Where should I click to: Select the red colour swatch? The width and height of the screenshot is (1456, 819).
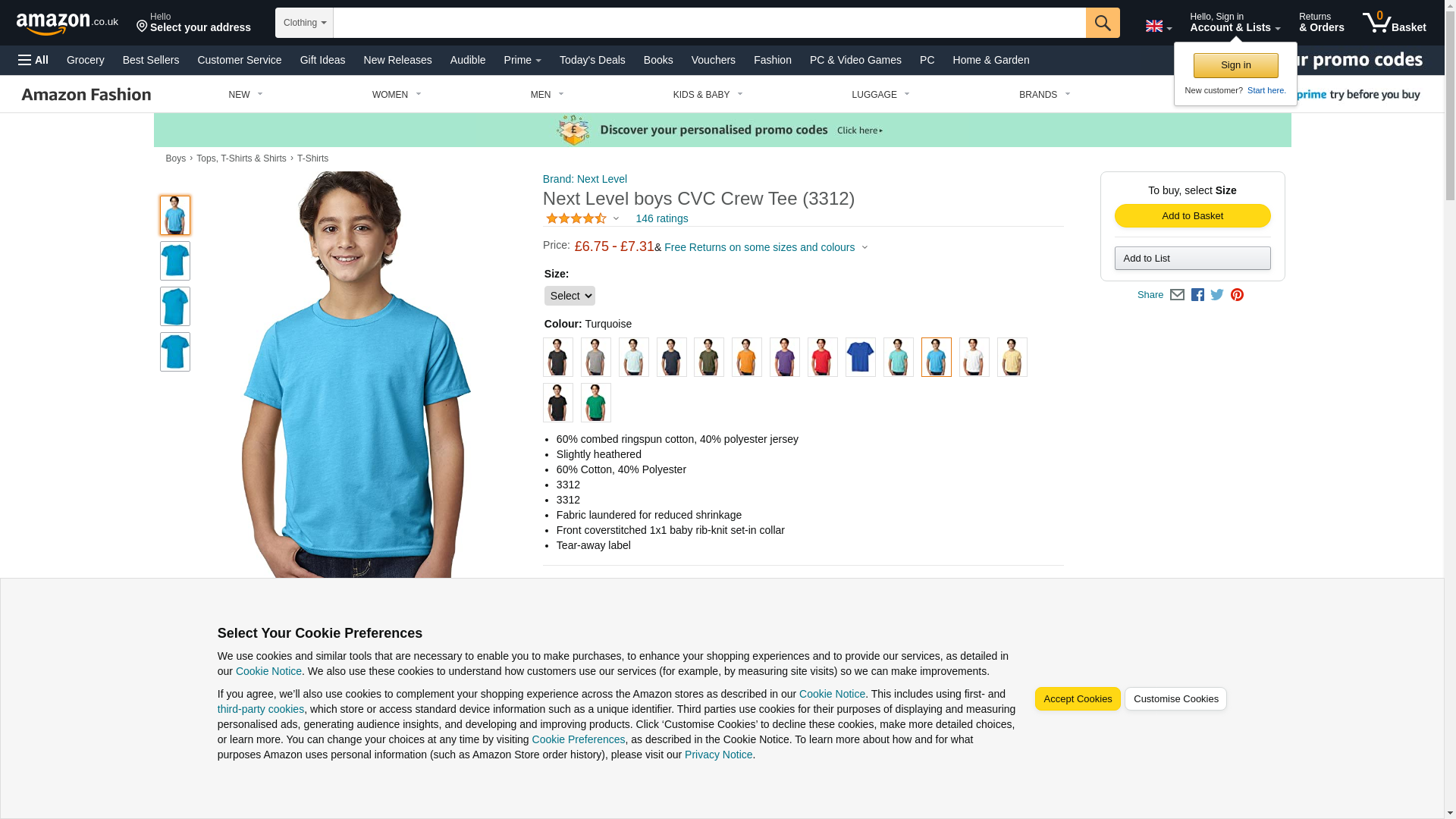tap(822, 357)
